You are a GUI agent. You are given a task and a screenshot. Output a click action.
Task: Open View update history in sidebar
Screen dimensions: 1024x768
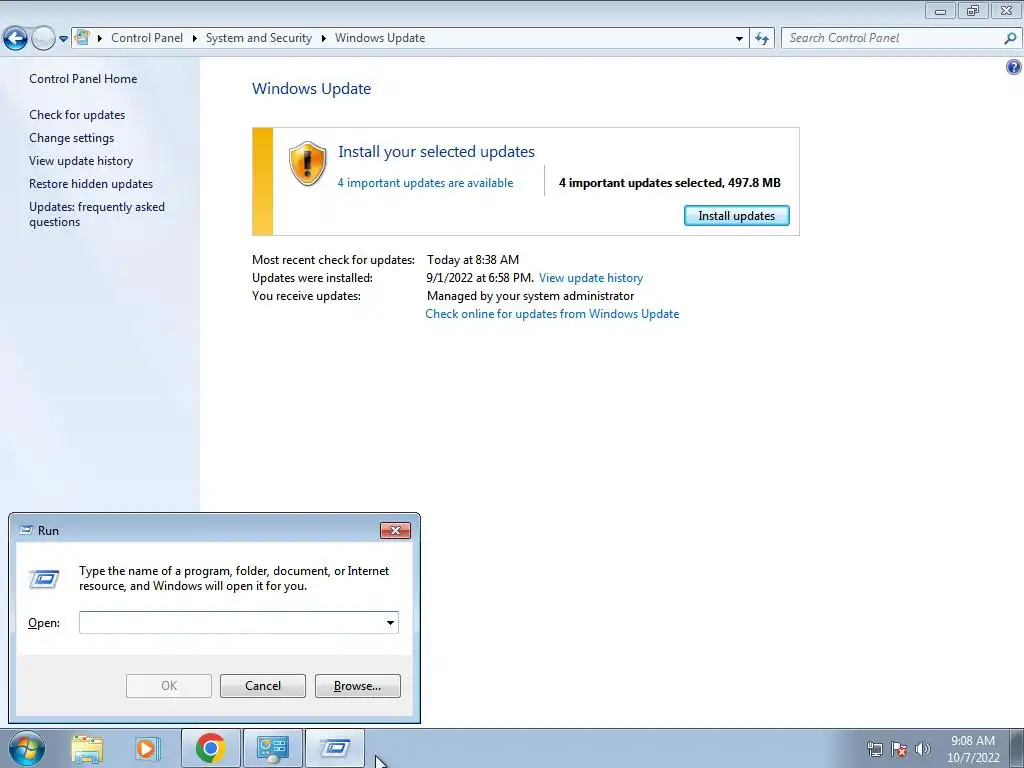click(x=81, y=161)
